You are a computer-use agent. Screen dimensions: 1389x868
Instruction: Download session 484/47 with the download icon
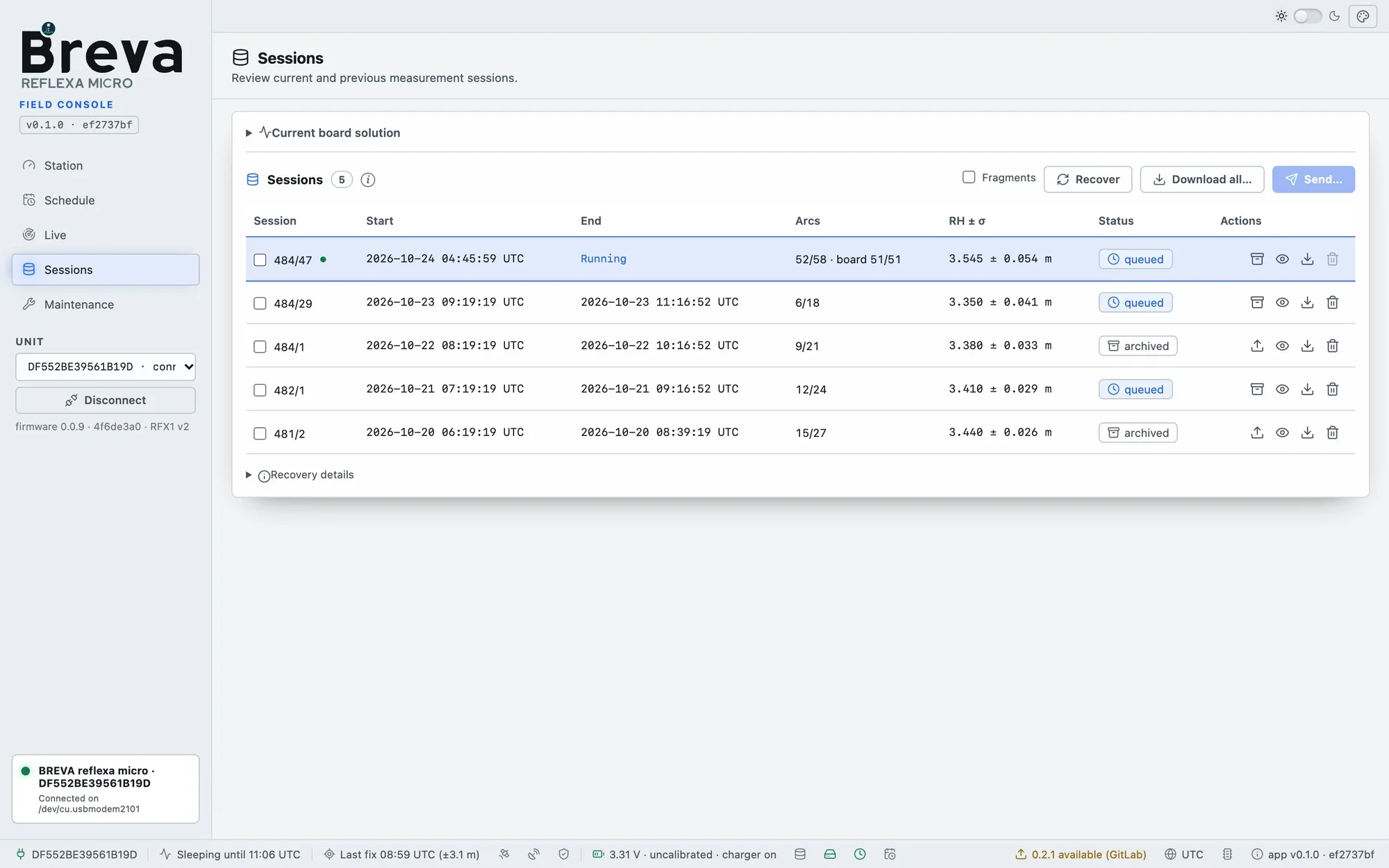pyautogui.click(x=1307, y=259)
